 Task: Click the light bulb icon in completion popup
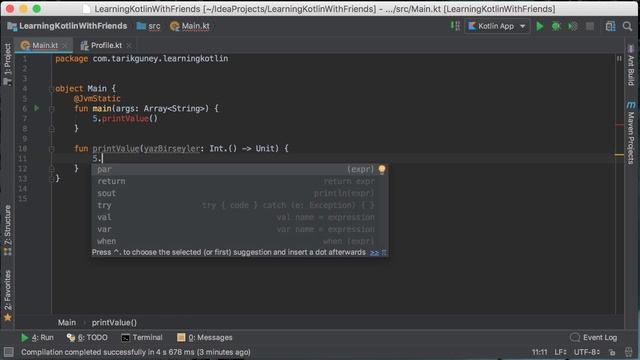pyautogui.click(x=382, y=169)
